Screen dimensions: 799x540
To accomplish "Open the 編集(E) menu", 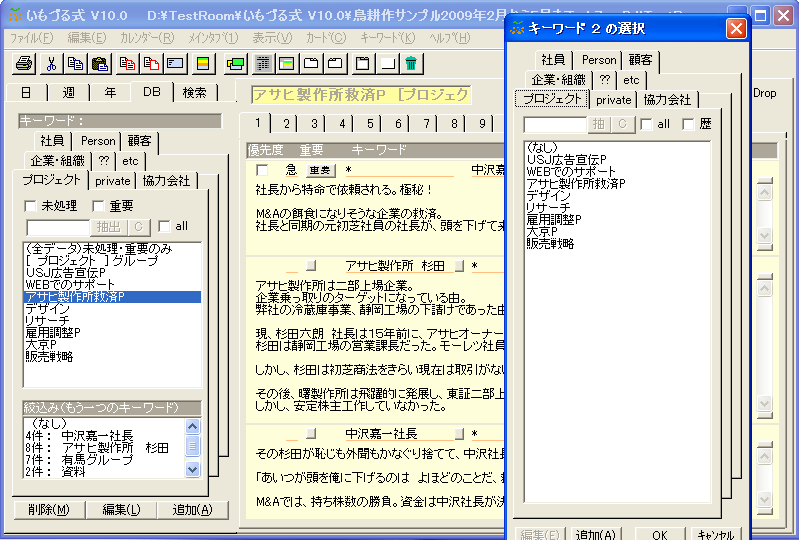I will point(87,38).
